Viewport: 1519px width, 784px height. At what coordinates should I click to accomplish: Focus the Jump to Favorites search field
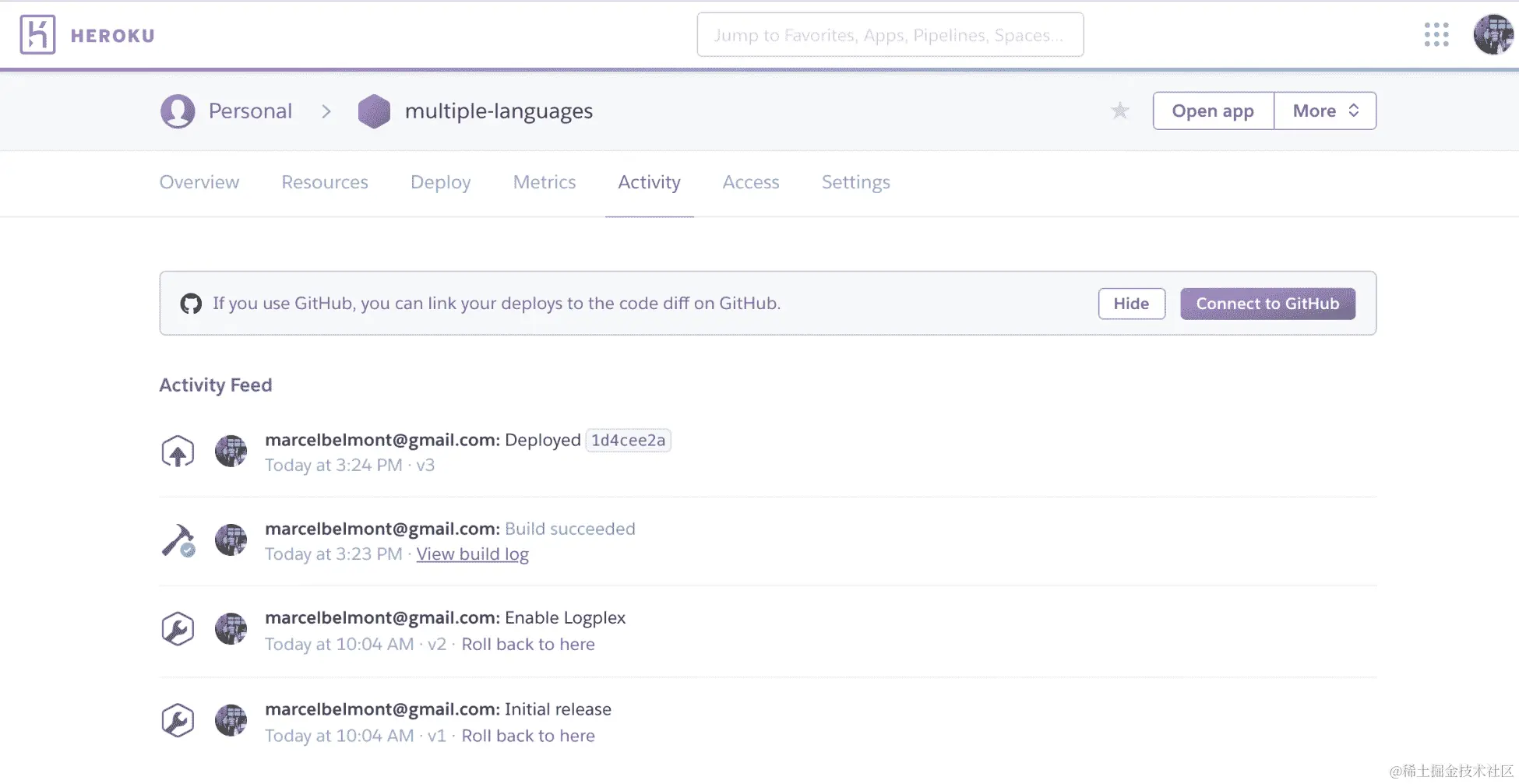click(890, 35)
